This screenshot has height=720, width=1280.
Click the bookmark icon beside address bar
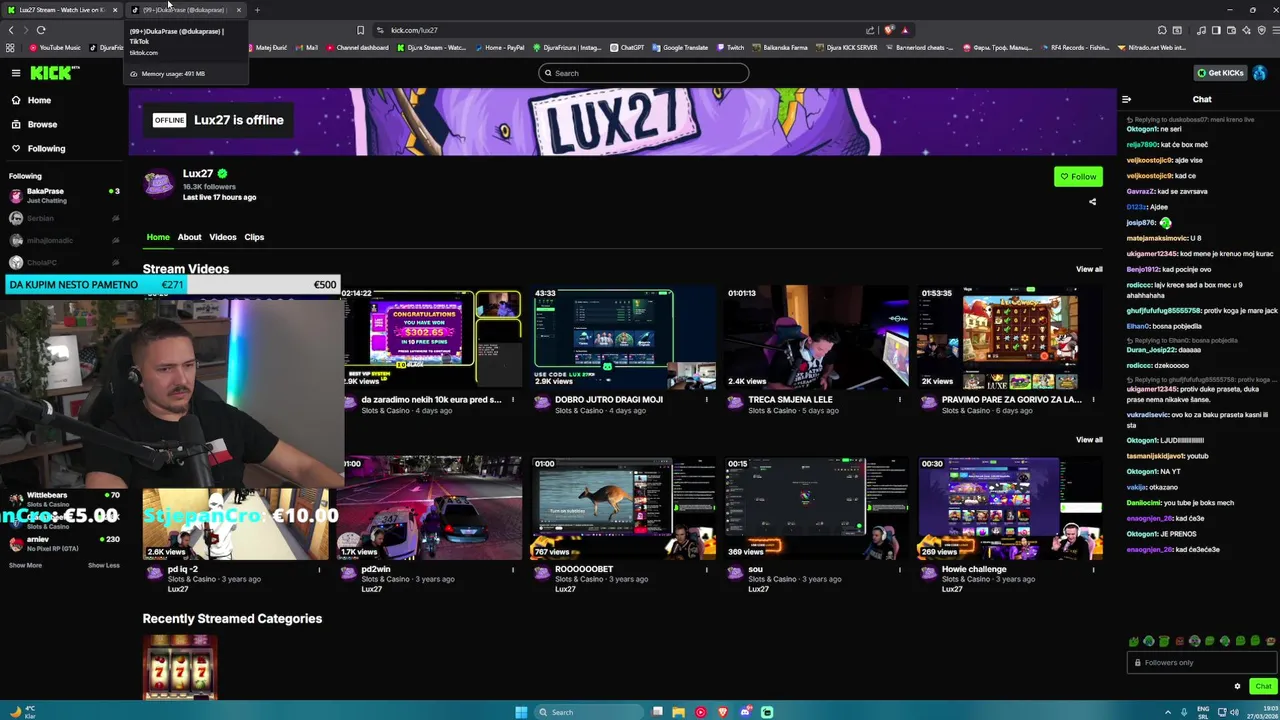(x=360, y=30)
